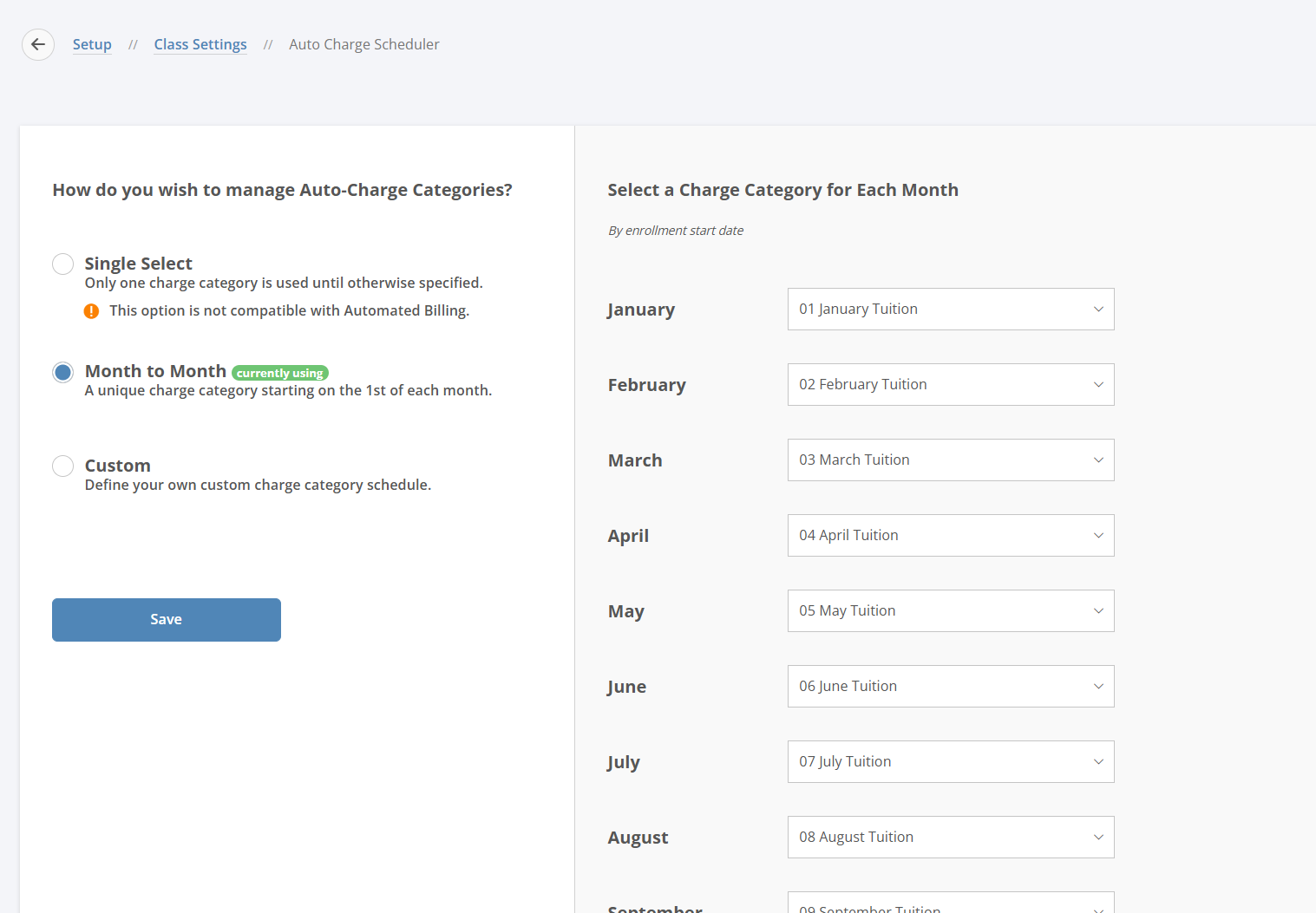Click the Automated Billing incompatibility warning text
The image size is (1316, 913).
(290, 310)
